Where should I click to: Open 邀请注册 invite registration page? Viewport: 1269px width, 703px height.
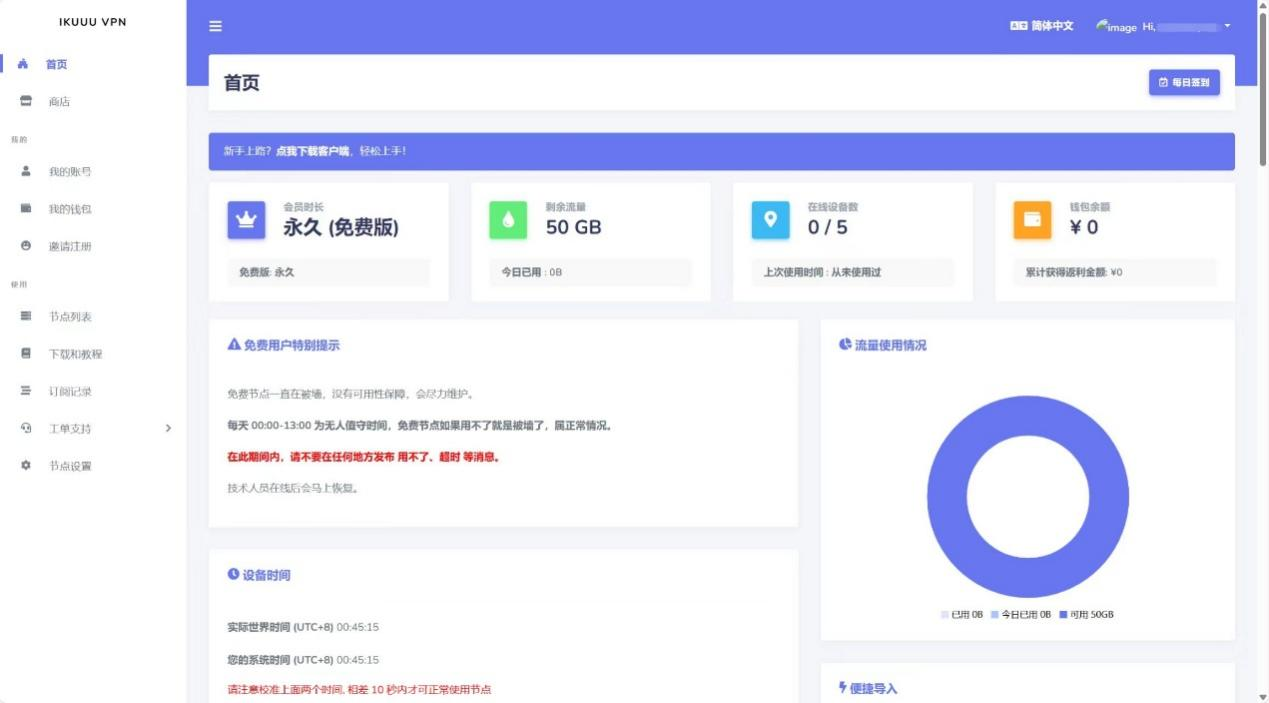[x=26, y=246]
